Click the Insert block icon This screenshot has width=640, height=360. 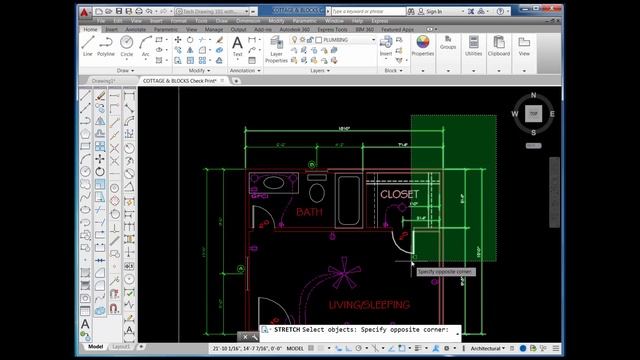pyautogui.click(x=386, y=46)
